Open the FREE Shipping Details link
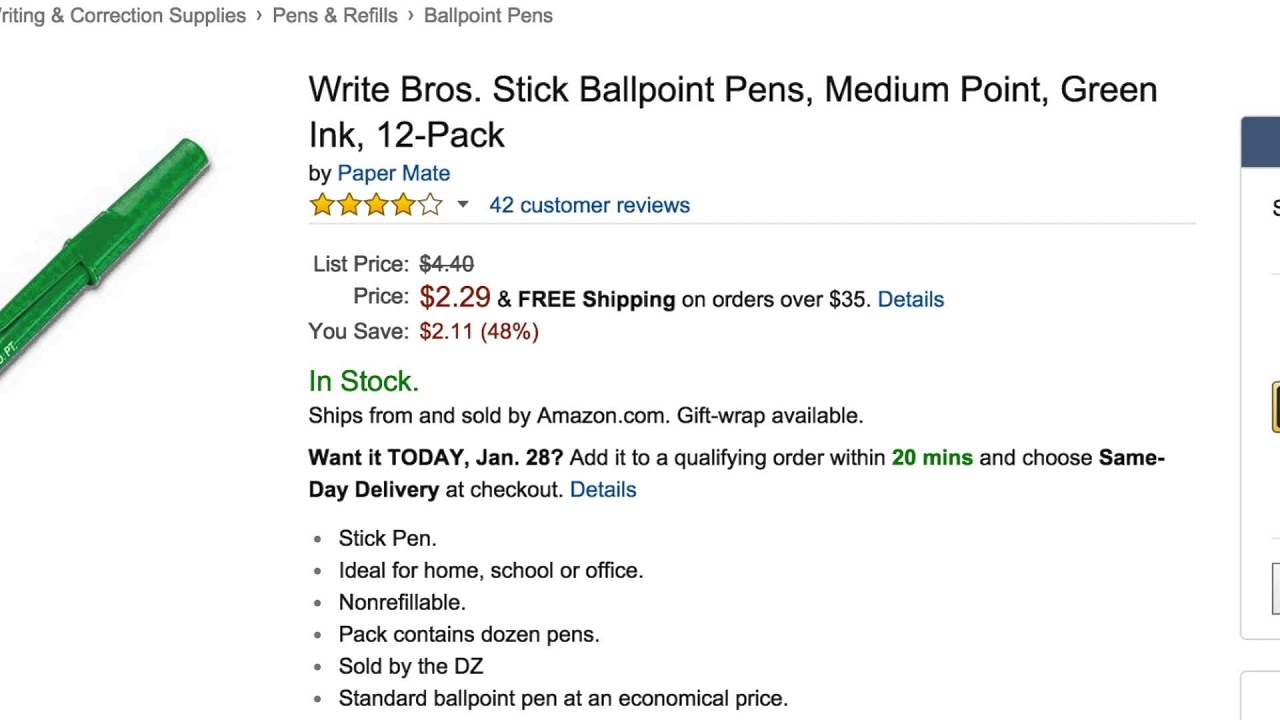 [910, 299]
